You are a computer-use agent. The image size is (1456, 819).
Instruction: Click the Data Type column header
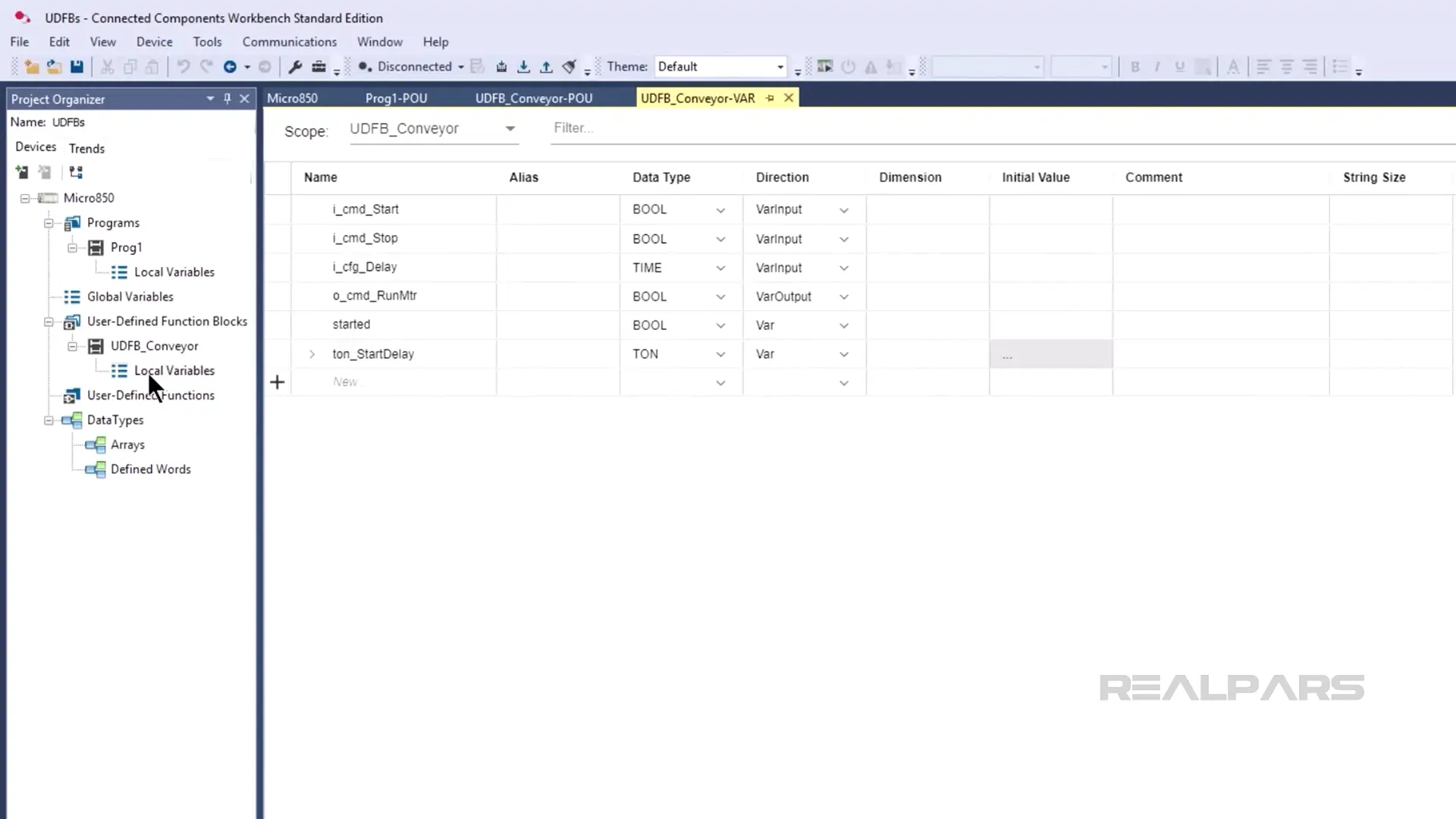pyautogui.click(x=661, y=177)
